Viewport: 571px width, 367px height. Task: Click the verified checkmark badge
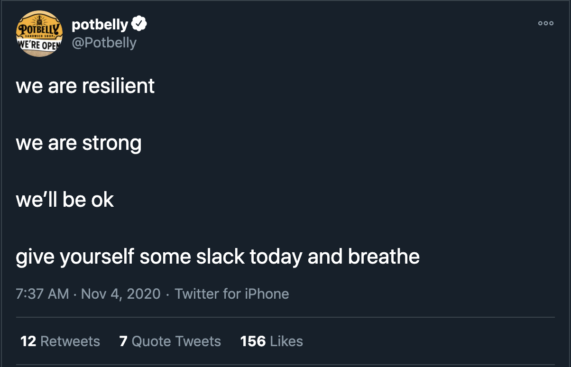click(x=139, y=24)
